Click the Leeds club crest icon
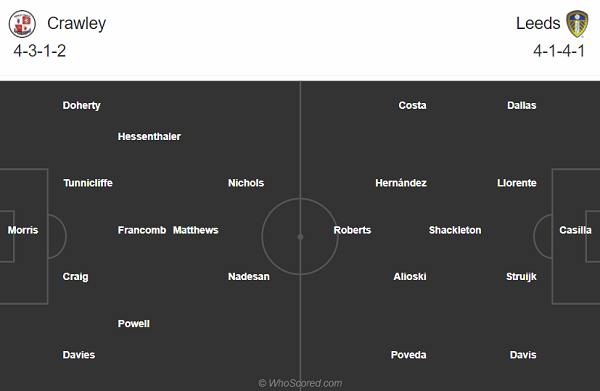 [x=577, y=24]
